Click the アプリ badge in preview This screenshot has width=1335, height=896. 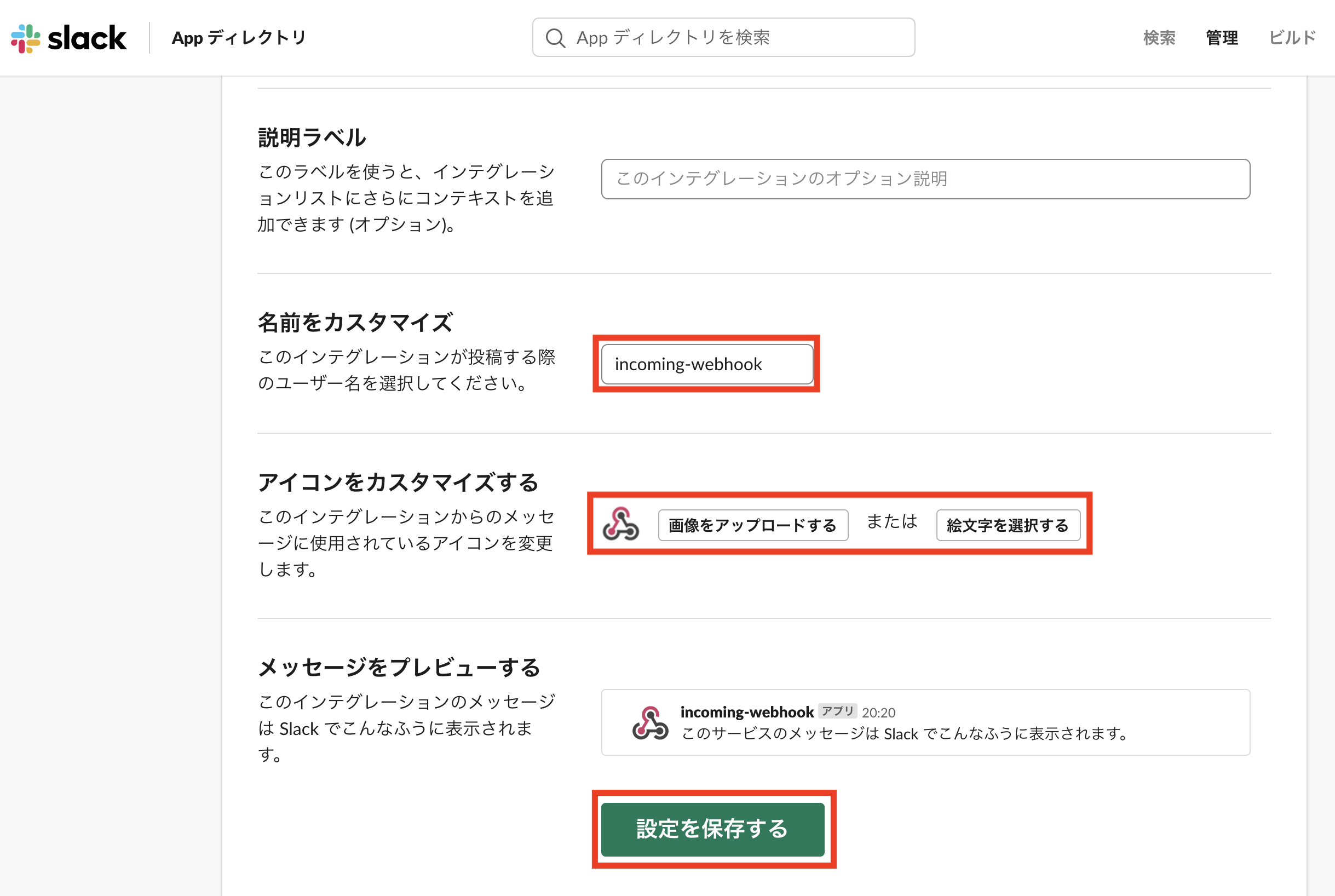[837, 711]
